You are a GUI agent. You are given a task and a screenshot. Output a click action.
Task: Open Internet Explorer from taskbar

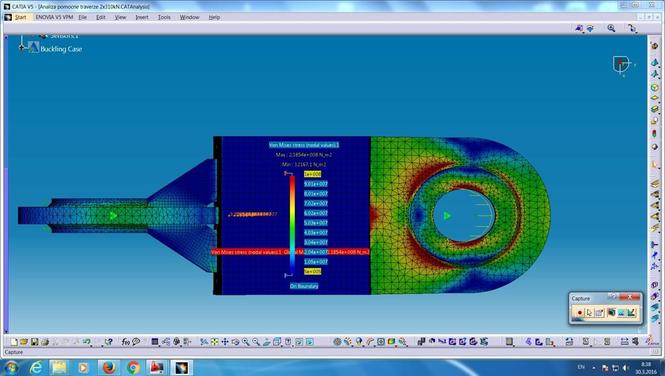[36, 368]
